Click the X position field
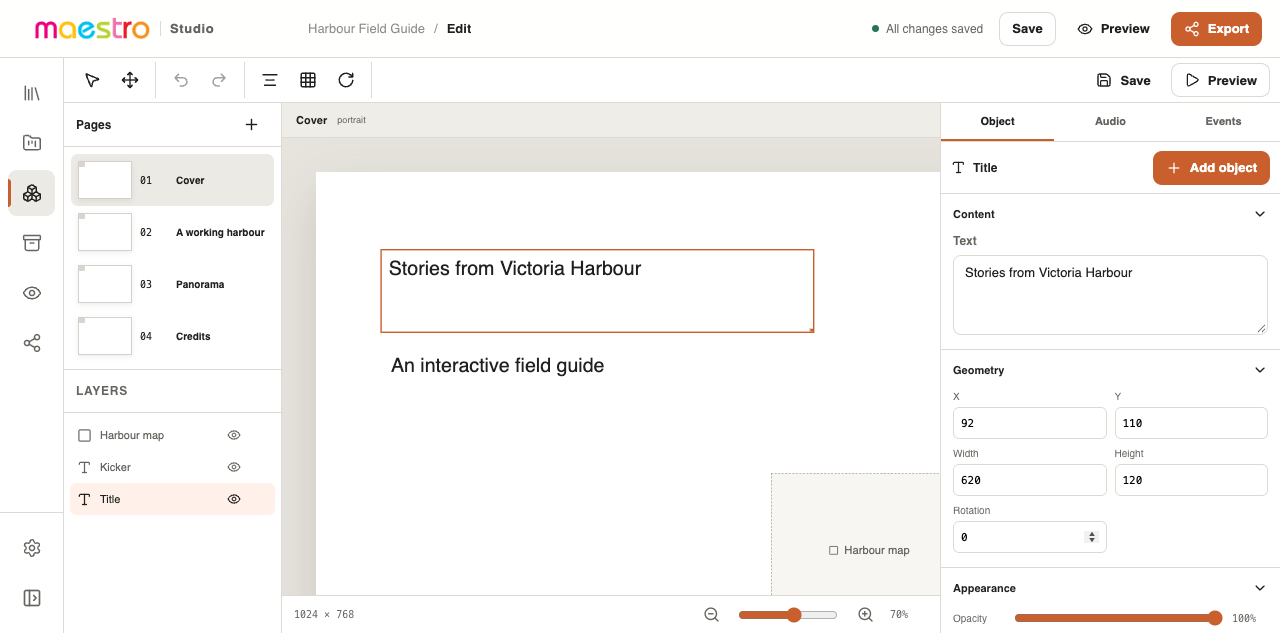The width and height of the screenshot is (1280, 633). coord(1029,423)
